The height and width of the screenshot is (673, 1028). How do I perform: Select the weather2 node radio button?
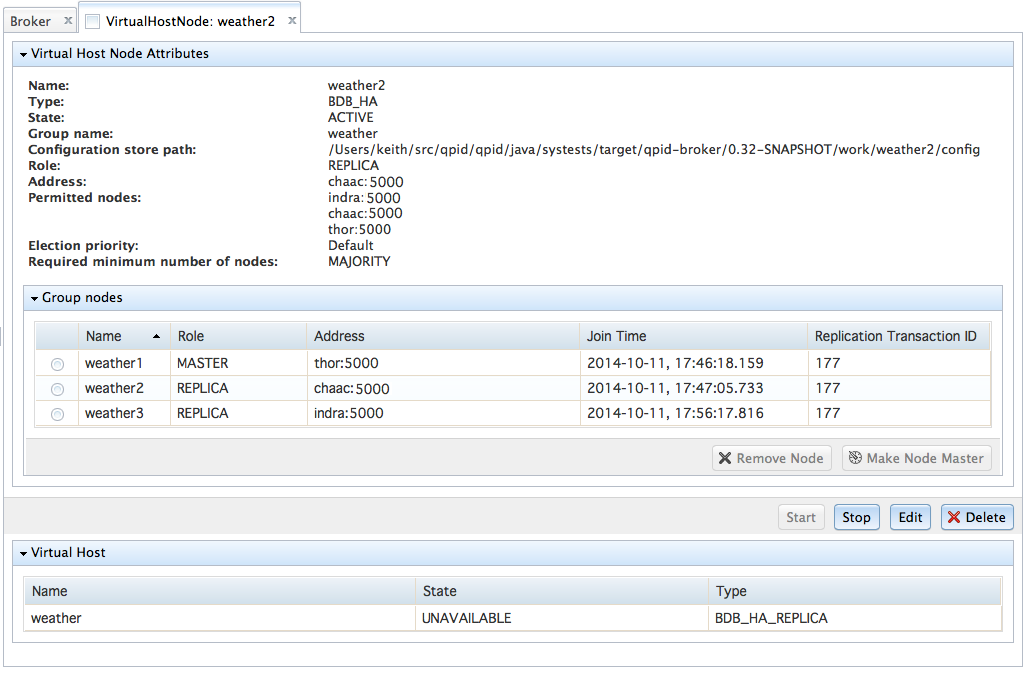coord(57,389)
